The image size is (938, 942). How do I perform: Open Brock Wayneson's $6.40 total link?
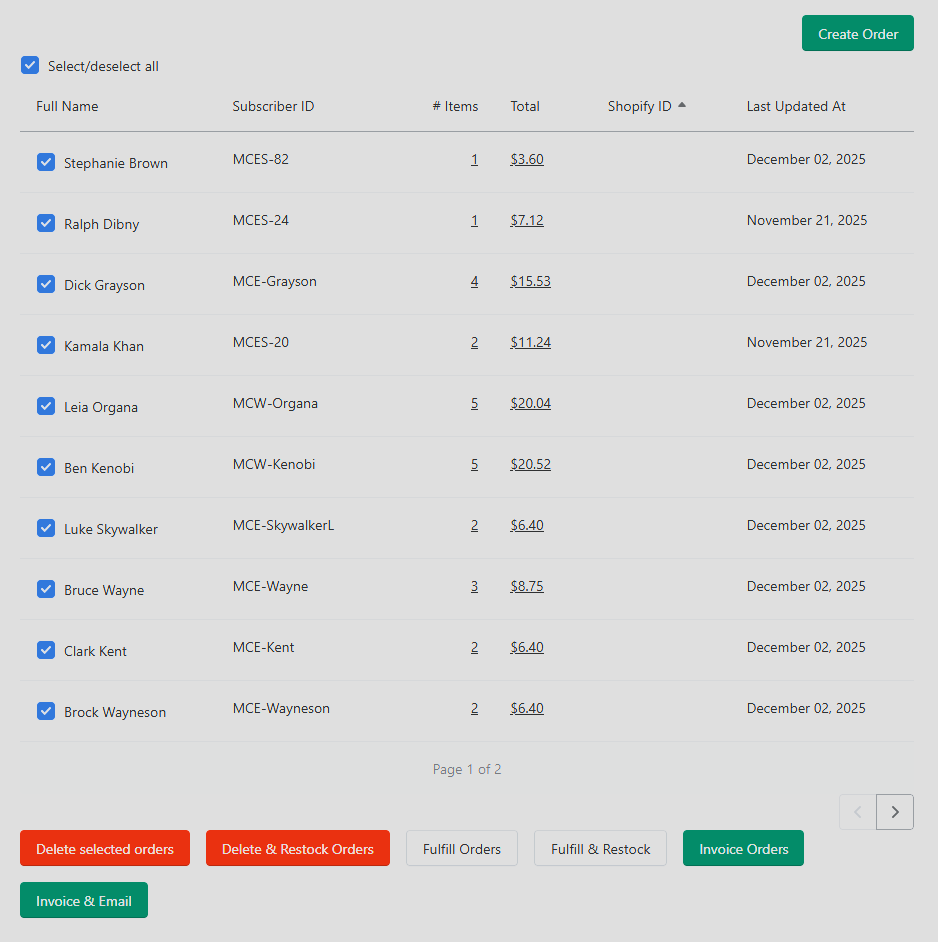pyautogui.click(x=527, y=708)
